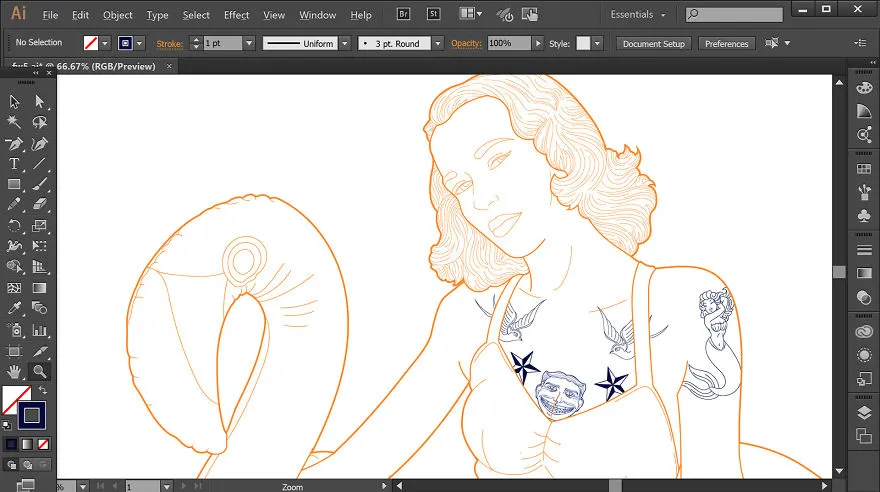The width and height of the screenshot is (880, 492).
Task: Choose the Eyedropper tool
Action: pos(14,308)
